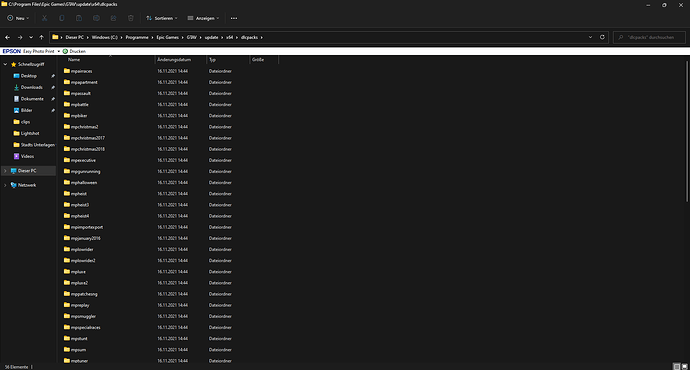Select the mpheist3 folder
This screenshot has width=690, height=370.
coord(80,205)
